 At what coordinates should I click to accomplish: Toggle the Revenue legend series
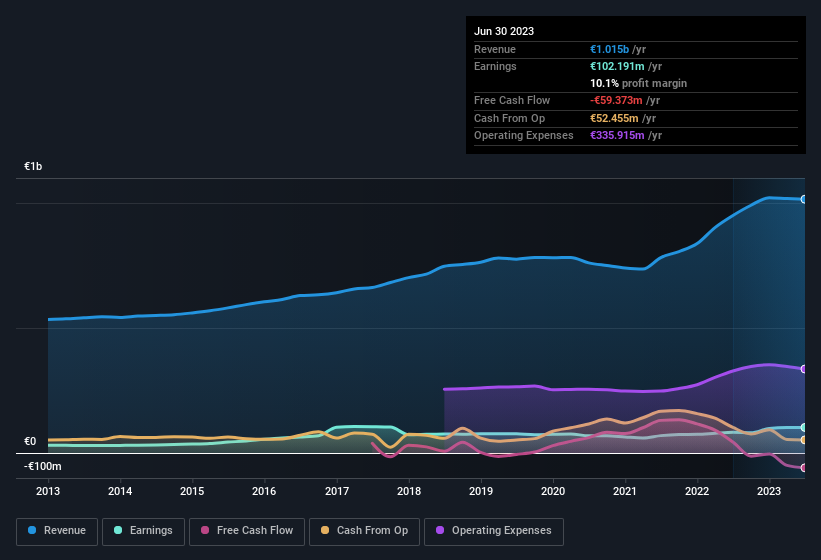[x=57, y=531]
